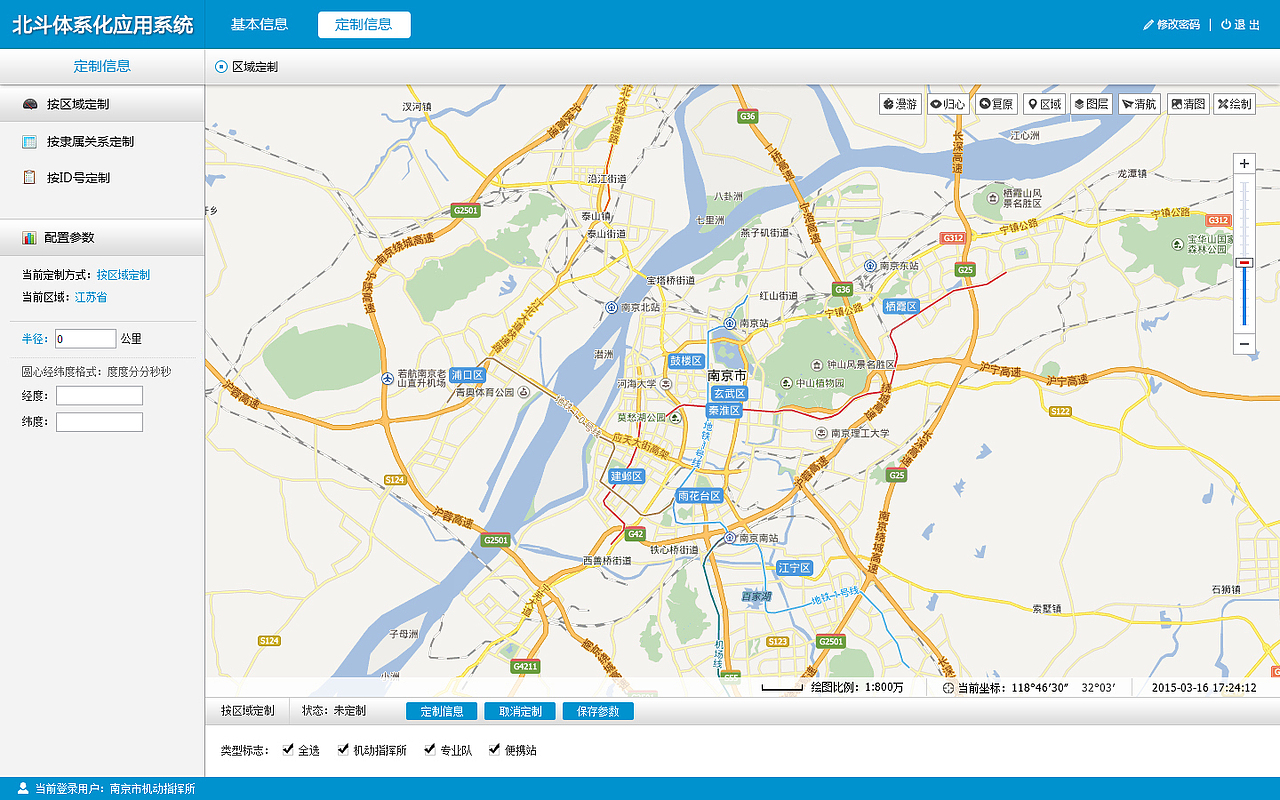Click the zoom slider track above the handle
Screen dimensions: 1280x800
[x=1244, y=217]
